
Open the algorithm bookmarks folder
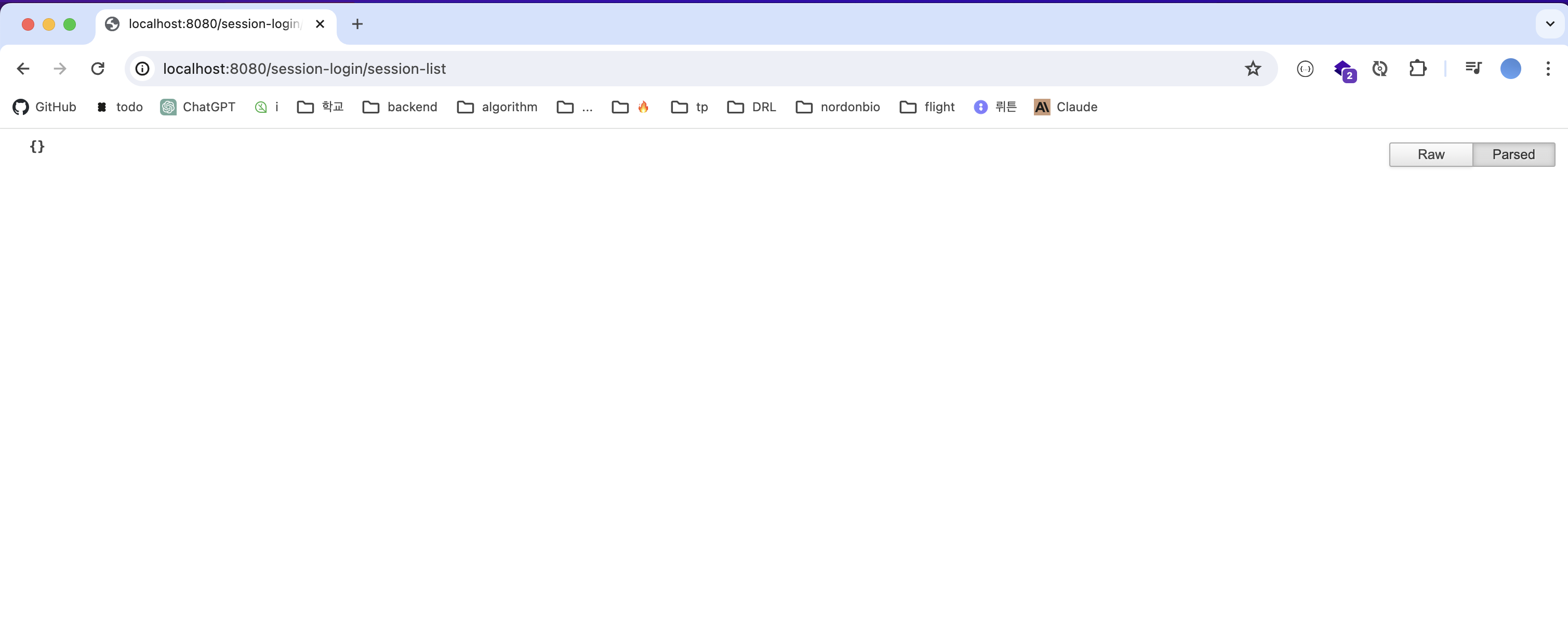coord(497,107)
